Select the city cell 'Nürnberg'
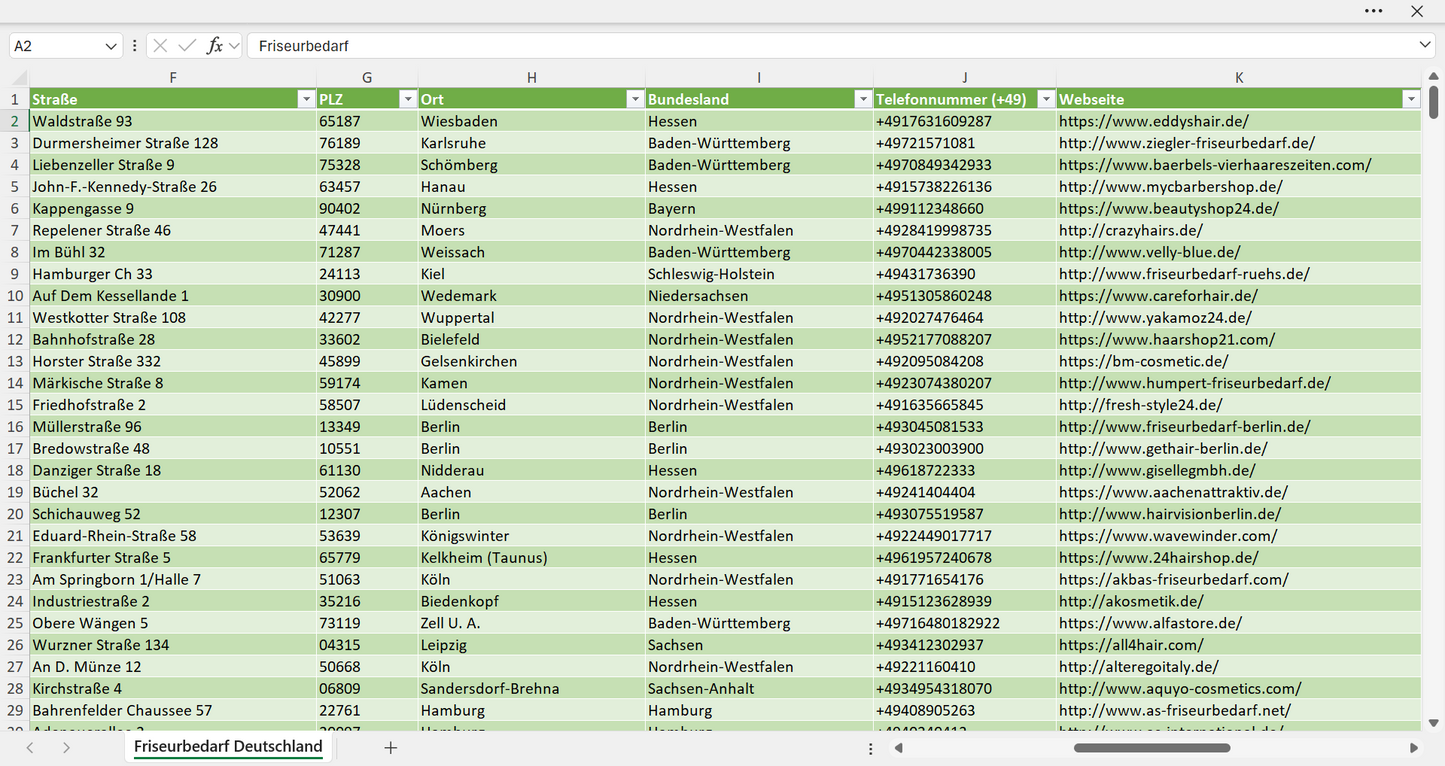The image size is (1445, 766). coord(532,209)
